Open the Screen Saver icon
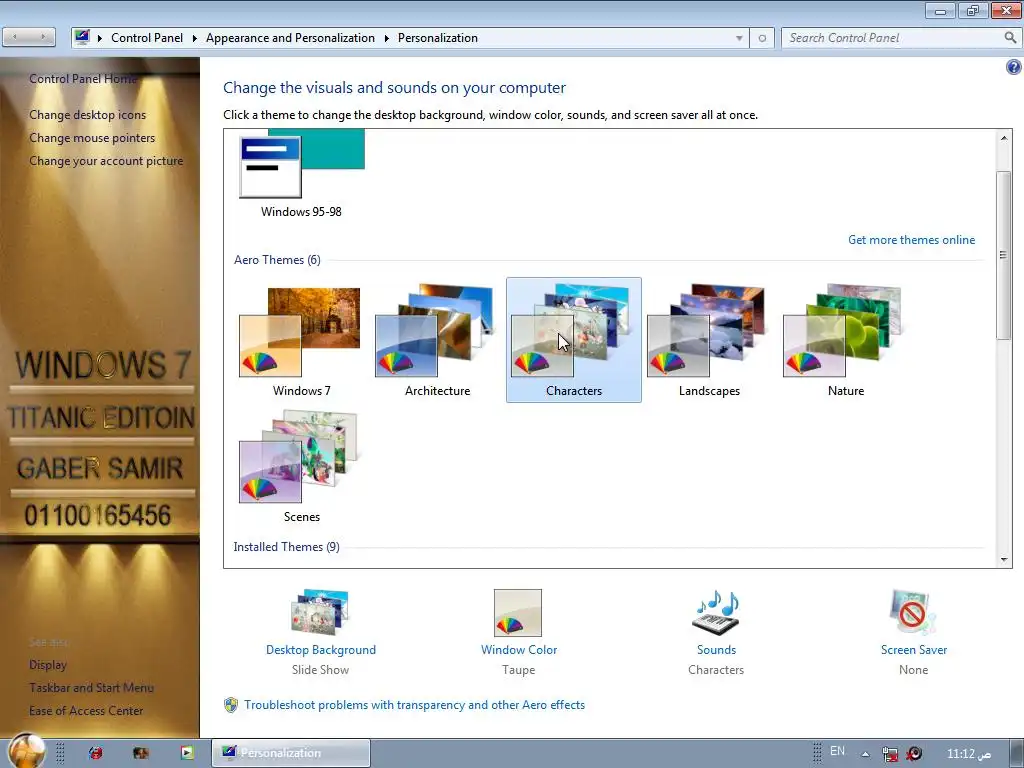Viewport: 1024px width, 768px height. (x=912, y=613)
